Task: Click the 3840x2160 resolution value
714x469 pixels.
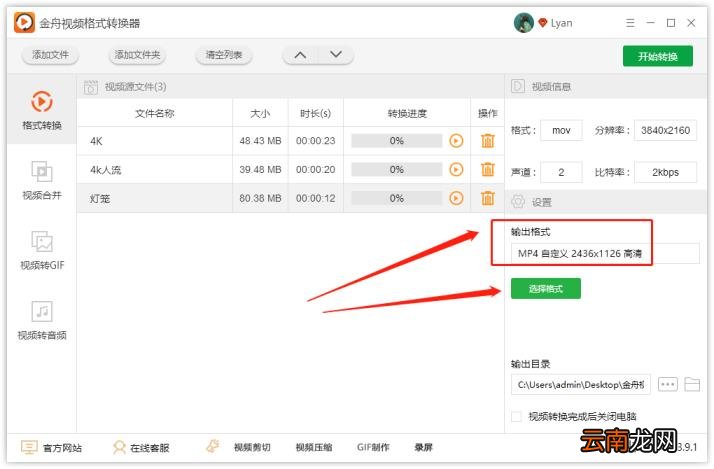Action: point(665,131)
